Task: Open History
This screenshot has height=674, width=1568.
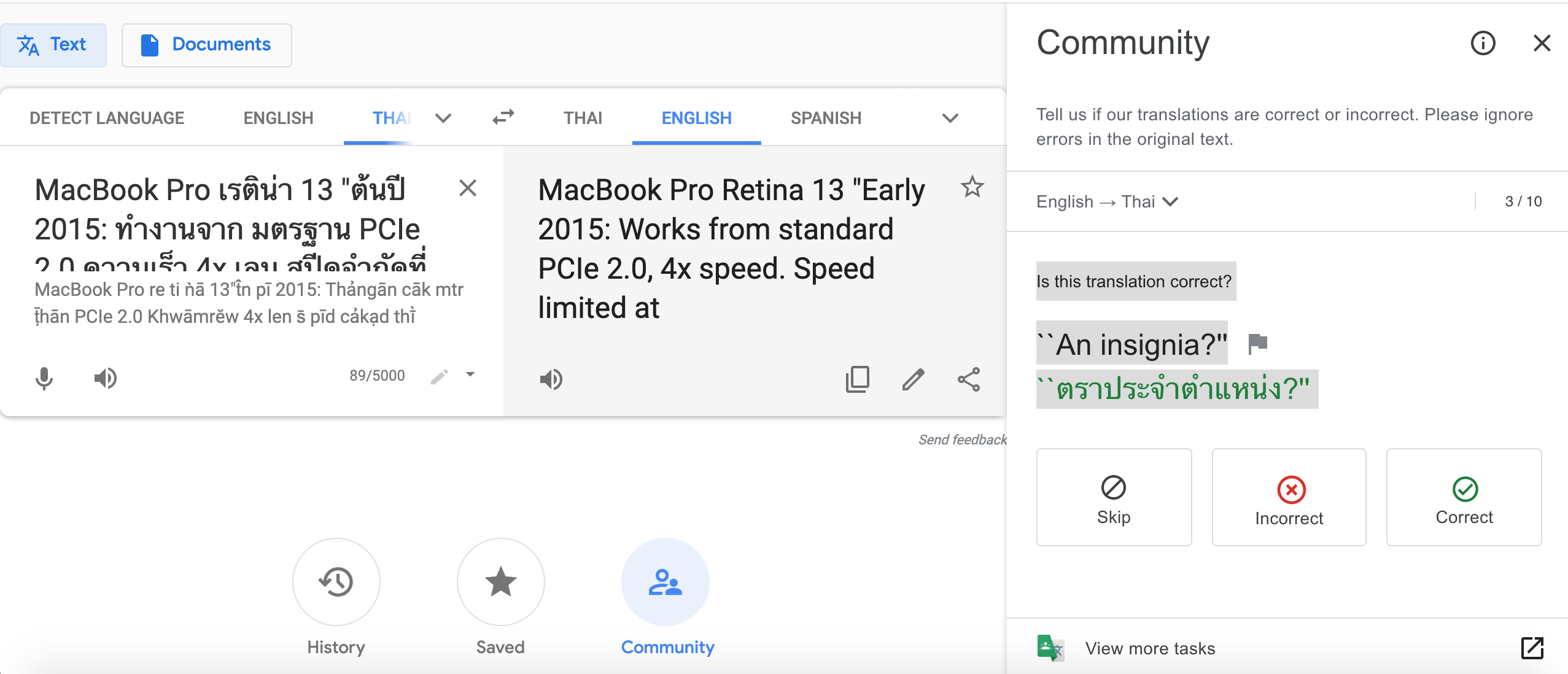Action: click(336, 582)
